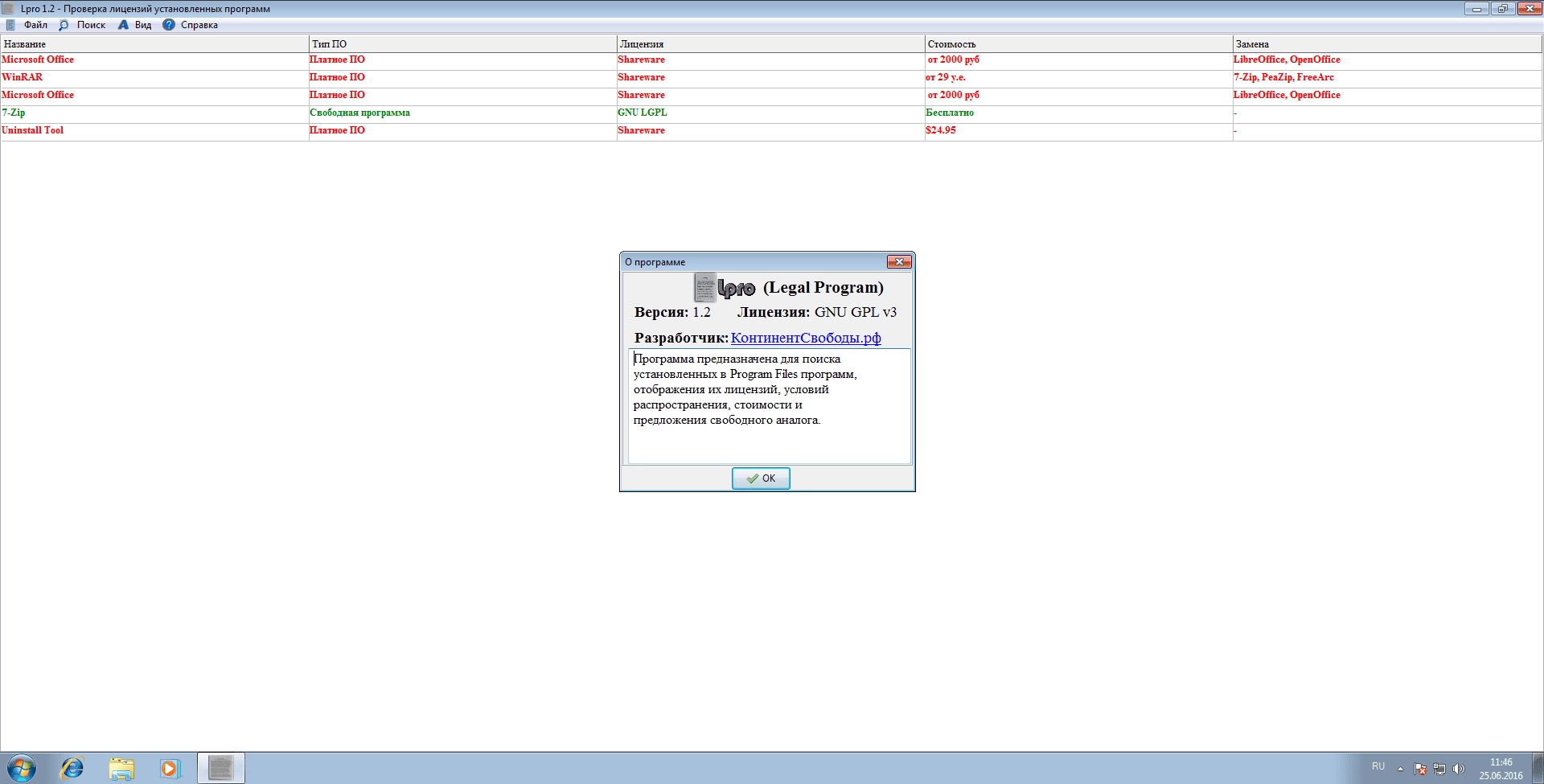Image resolution: width=1544 pixels, height=784 pixels.
Task: Sort by the Тип ПО column header
Action: coord(462,44)
